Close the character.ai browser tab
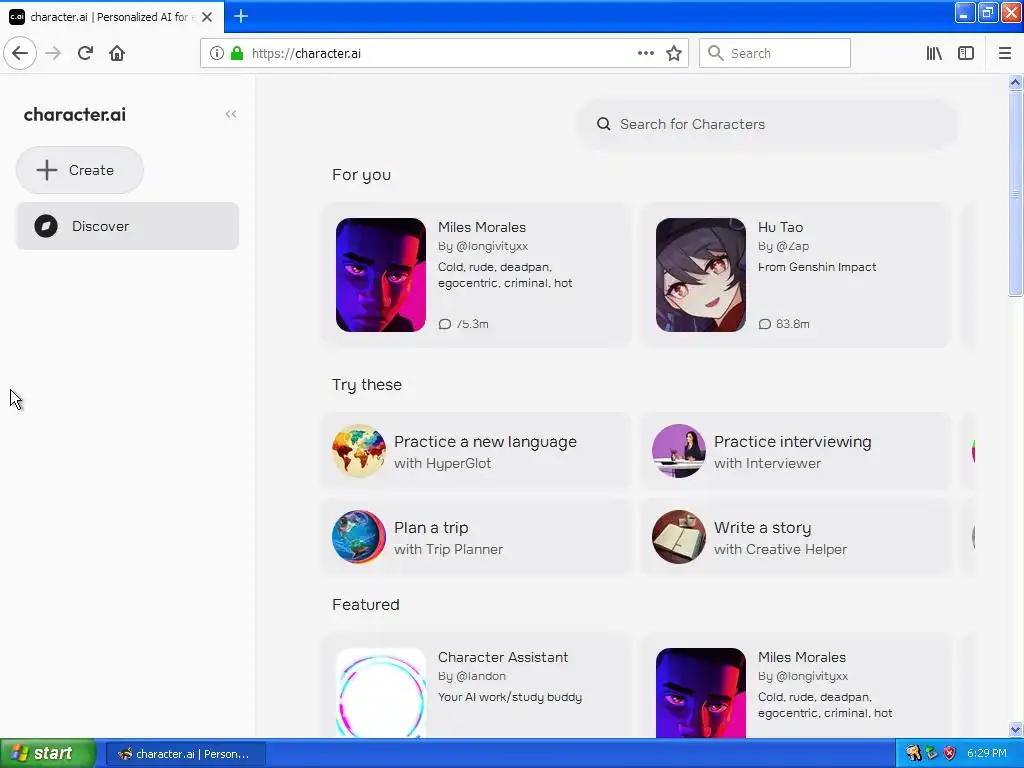This screenshot has width=1024, height=768. pos(207,17)
